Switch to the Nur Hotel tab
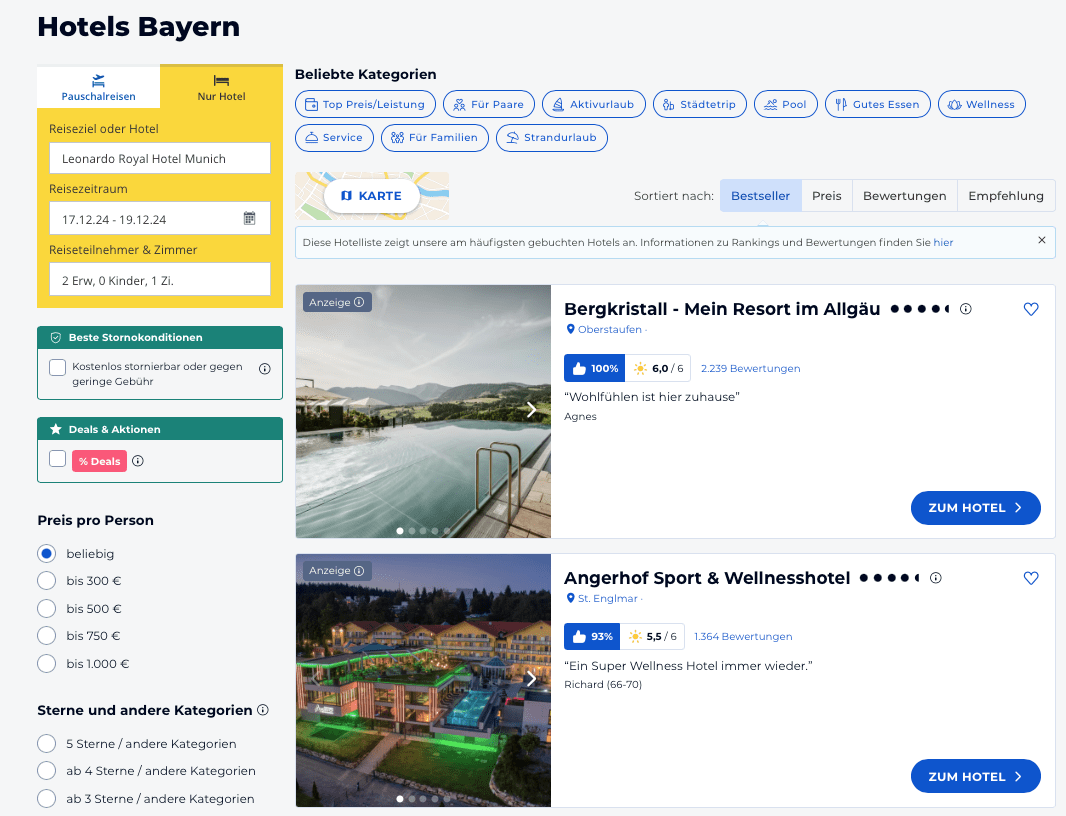 222,87
